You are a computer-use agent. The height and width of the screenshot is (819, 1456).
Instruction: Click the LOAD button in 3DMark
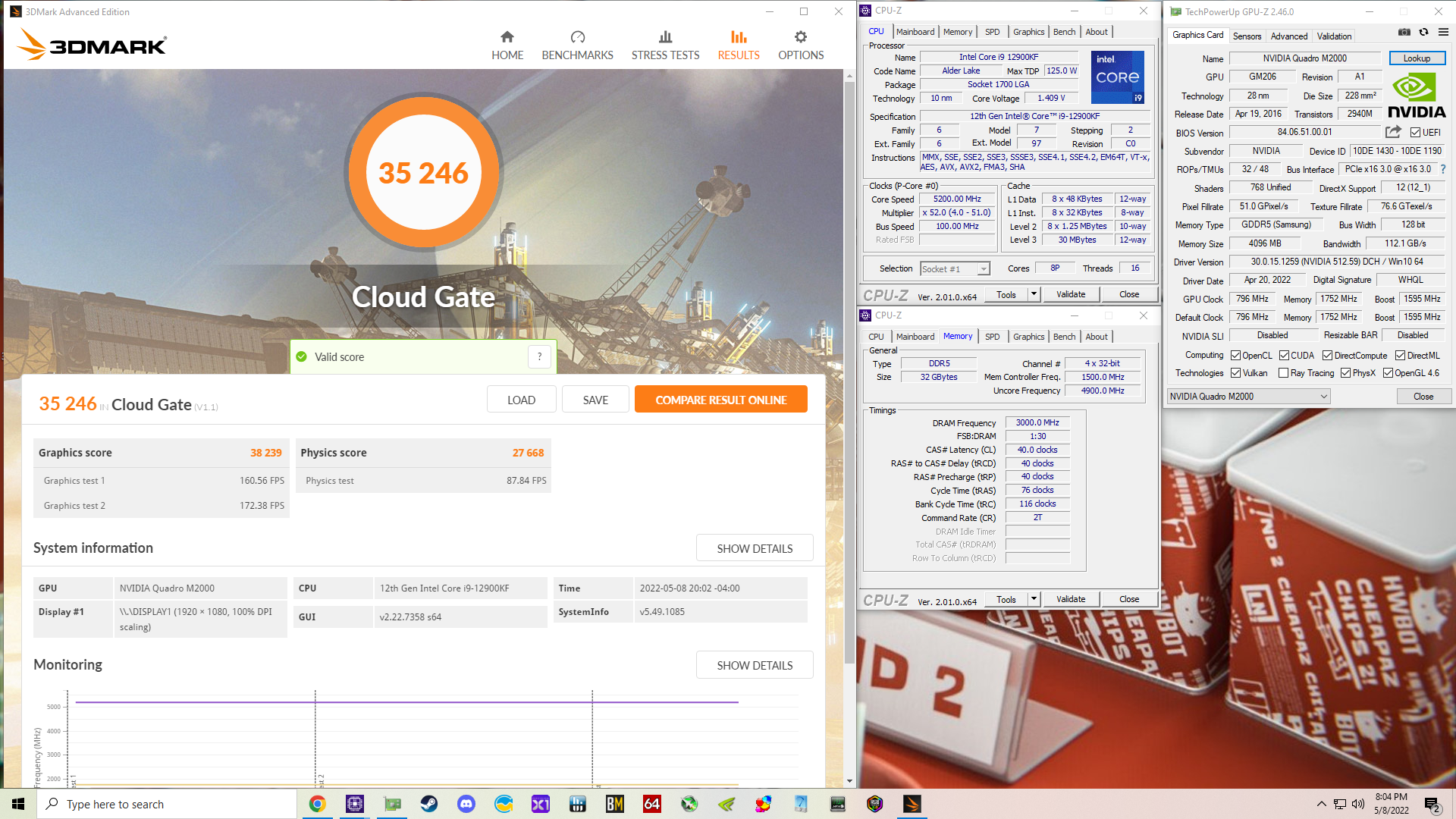click(521, 400)
